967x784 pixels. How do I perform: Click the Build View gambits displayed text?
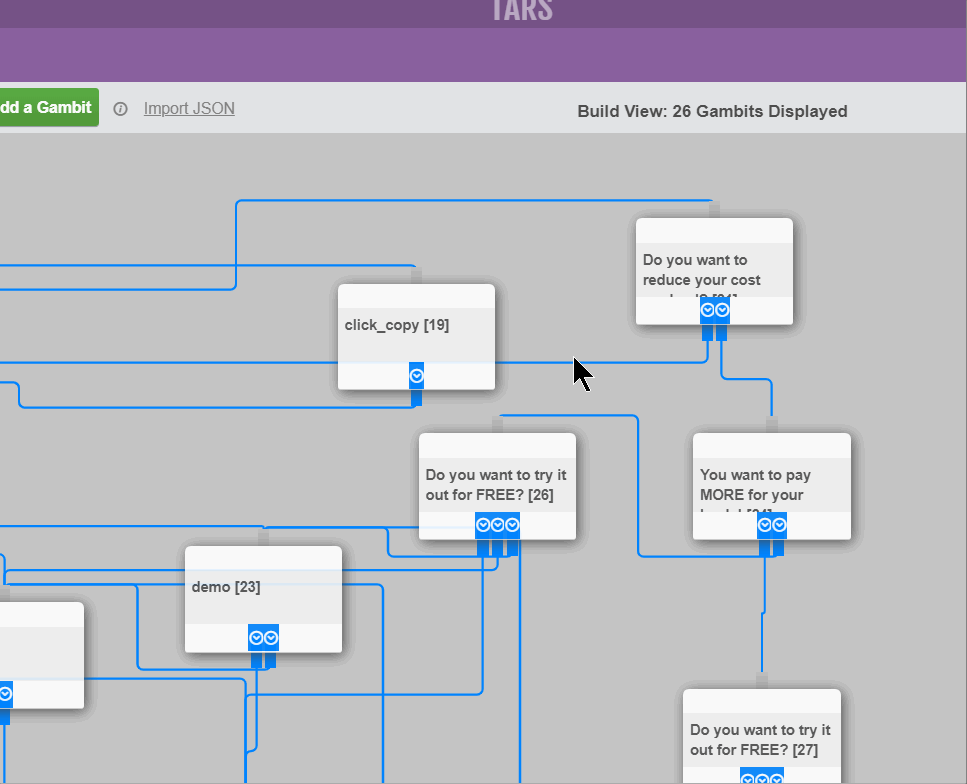(x=712, y=112)
